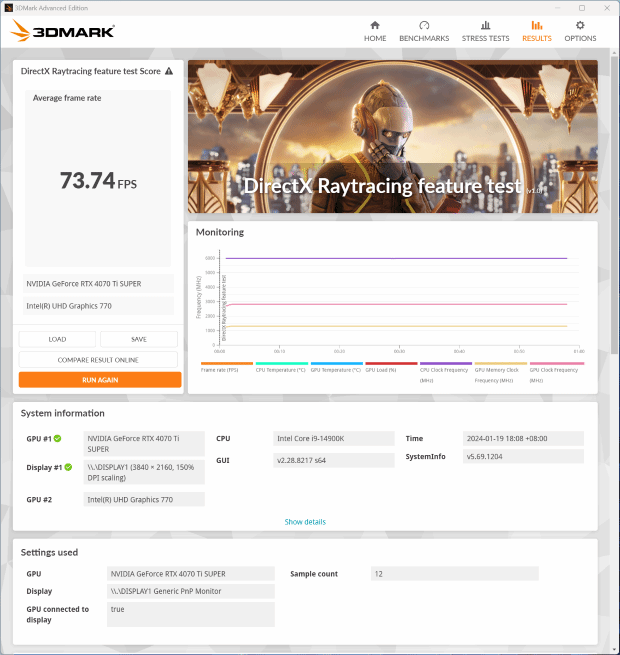
Task: Click the Monitoring section heading
Action: pyautogui.click(x=220, y=232)
